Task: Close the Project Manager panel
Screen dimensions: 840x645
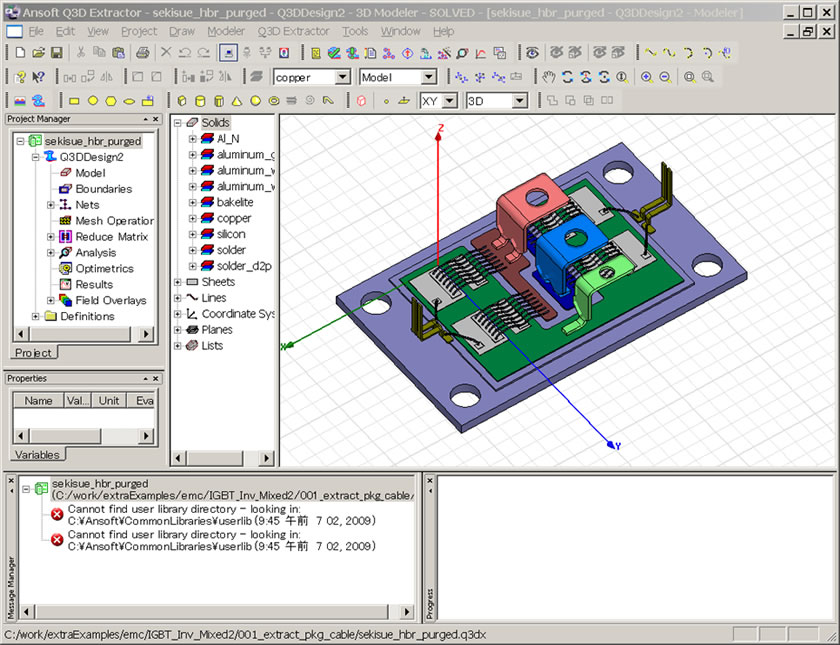Action: coord(156,119)
